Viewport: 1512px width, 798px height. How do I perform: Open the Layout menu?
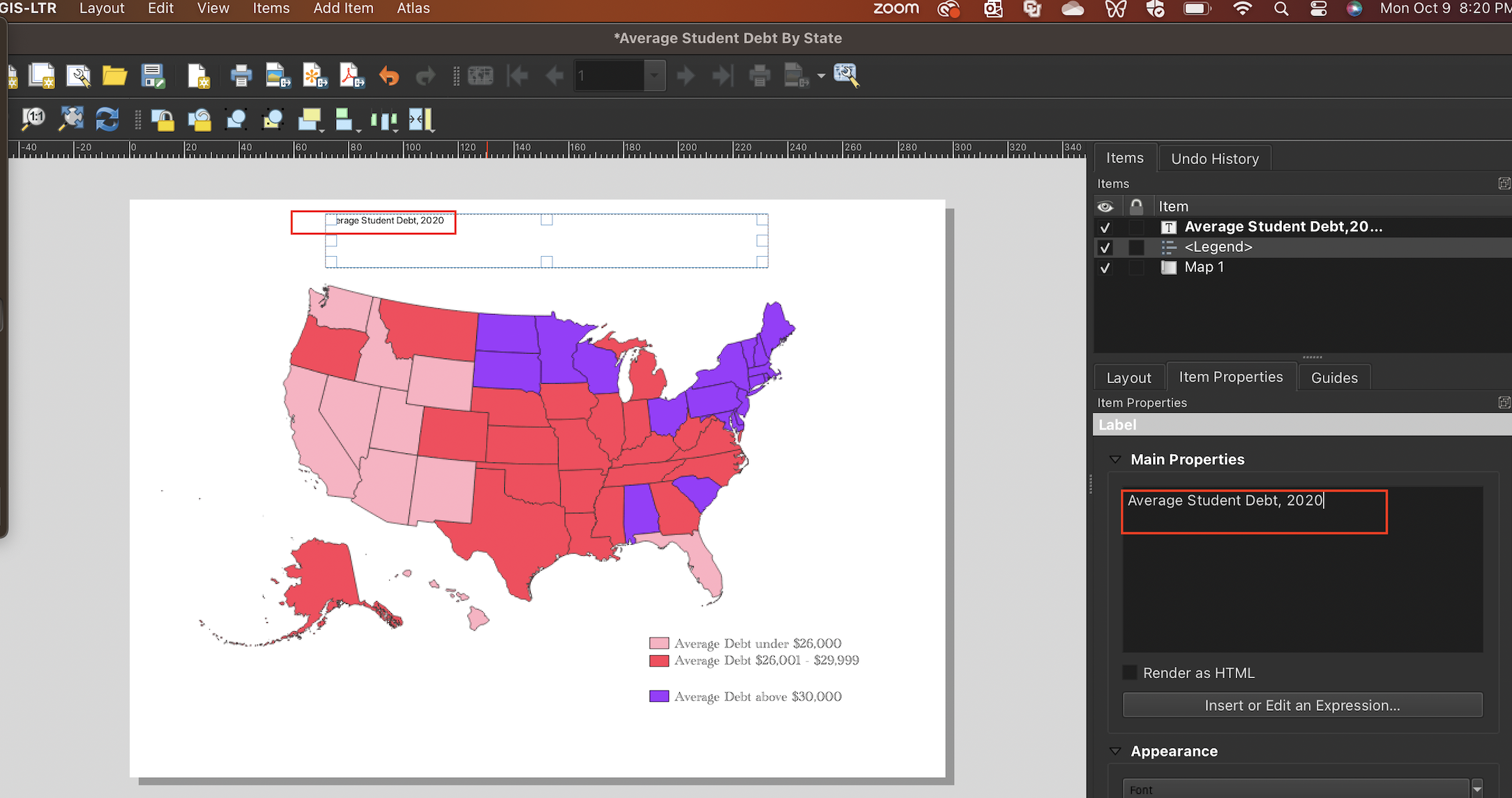click(x=101, y=9)
